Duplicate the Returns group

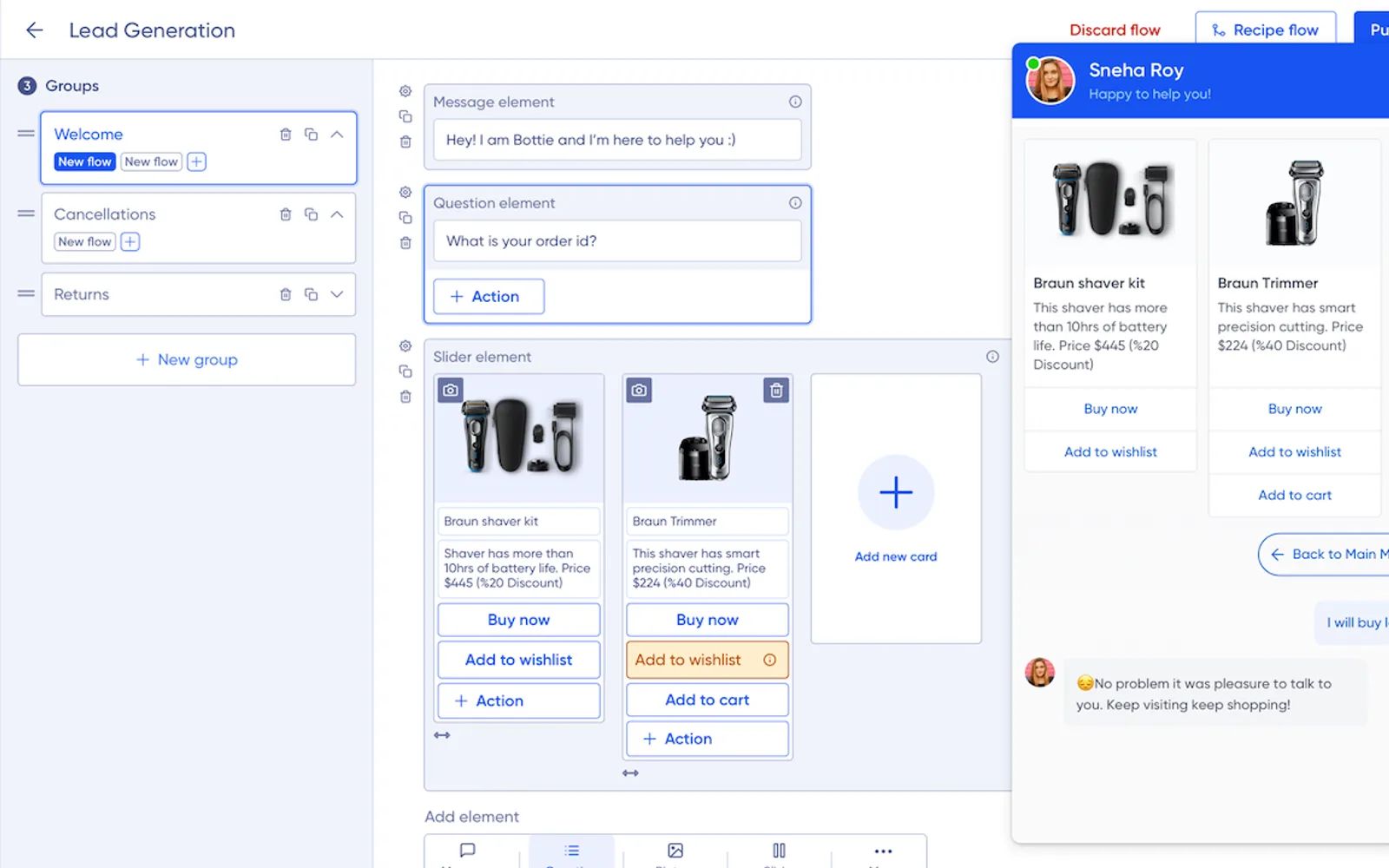click(x=311, y=294)
